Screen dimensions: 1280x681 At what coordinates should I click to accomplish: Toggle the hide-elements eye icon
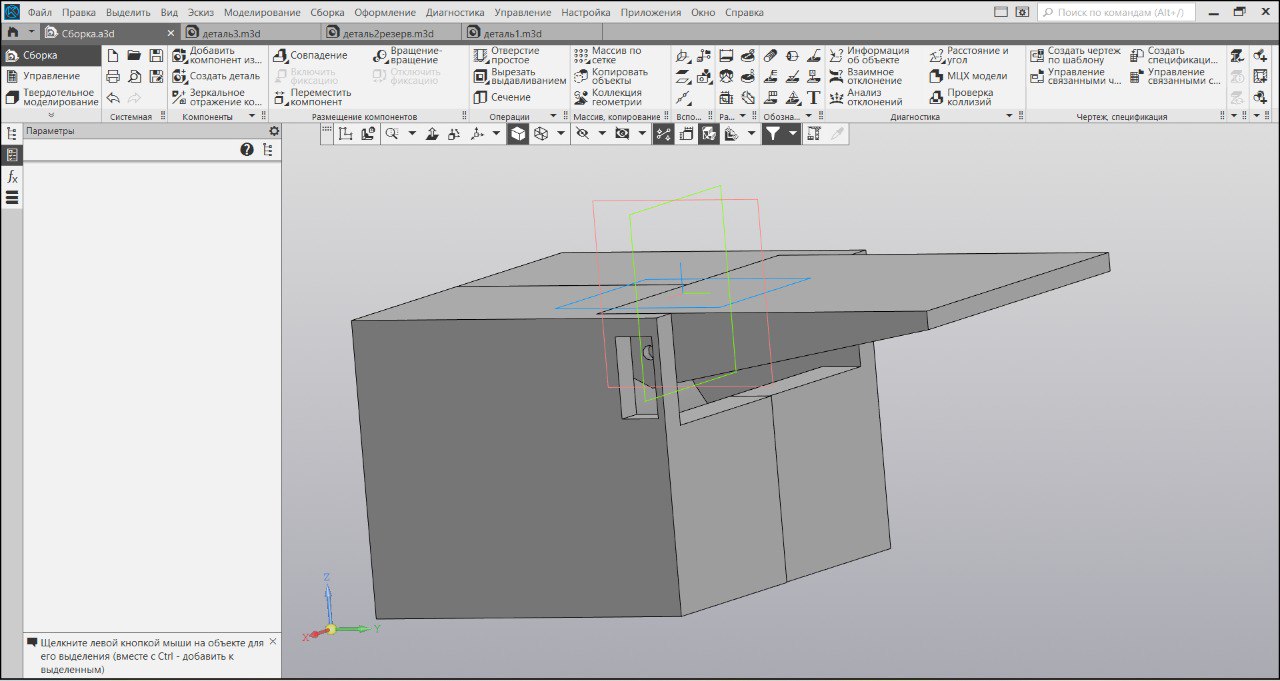pyautogui.click(x=582, y=134)
